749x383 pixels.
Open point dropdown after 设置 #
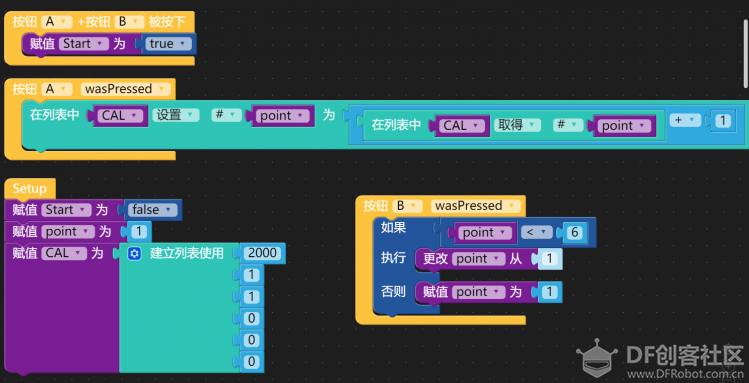[283, 116]
